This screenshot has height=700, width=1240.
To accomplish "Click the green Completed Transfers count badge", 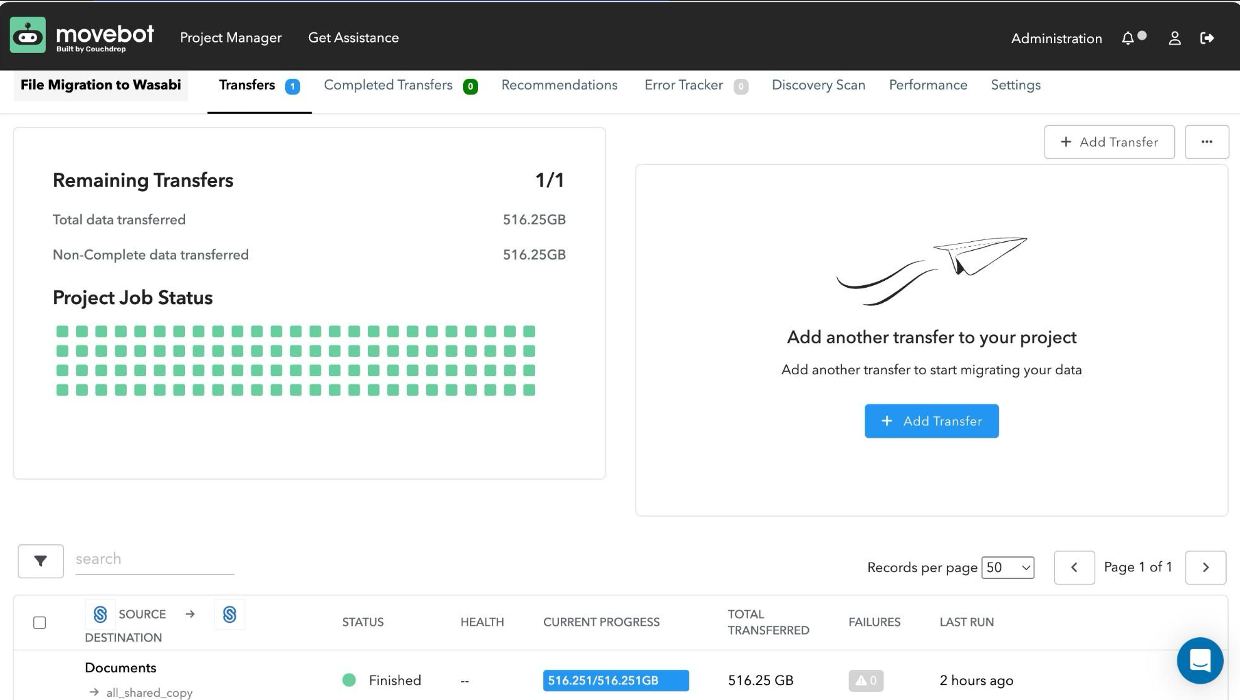I will coord(470,86).
